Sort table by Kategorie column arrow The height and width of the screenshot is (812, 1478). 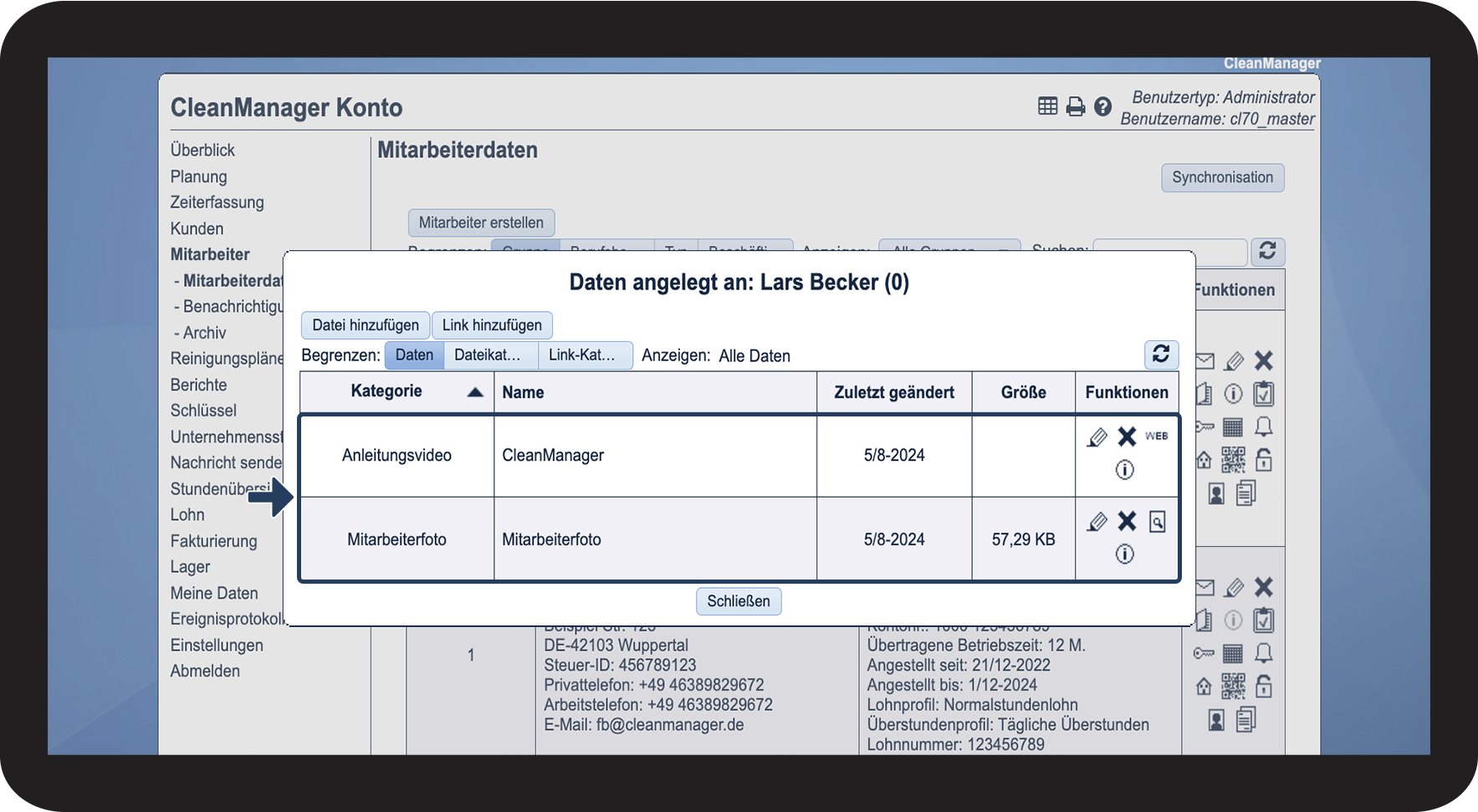475,392
